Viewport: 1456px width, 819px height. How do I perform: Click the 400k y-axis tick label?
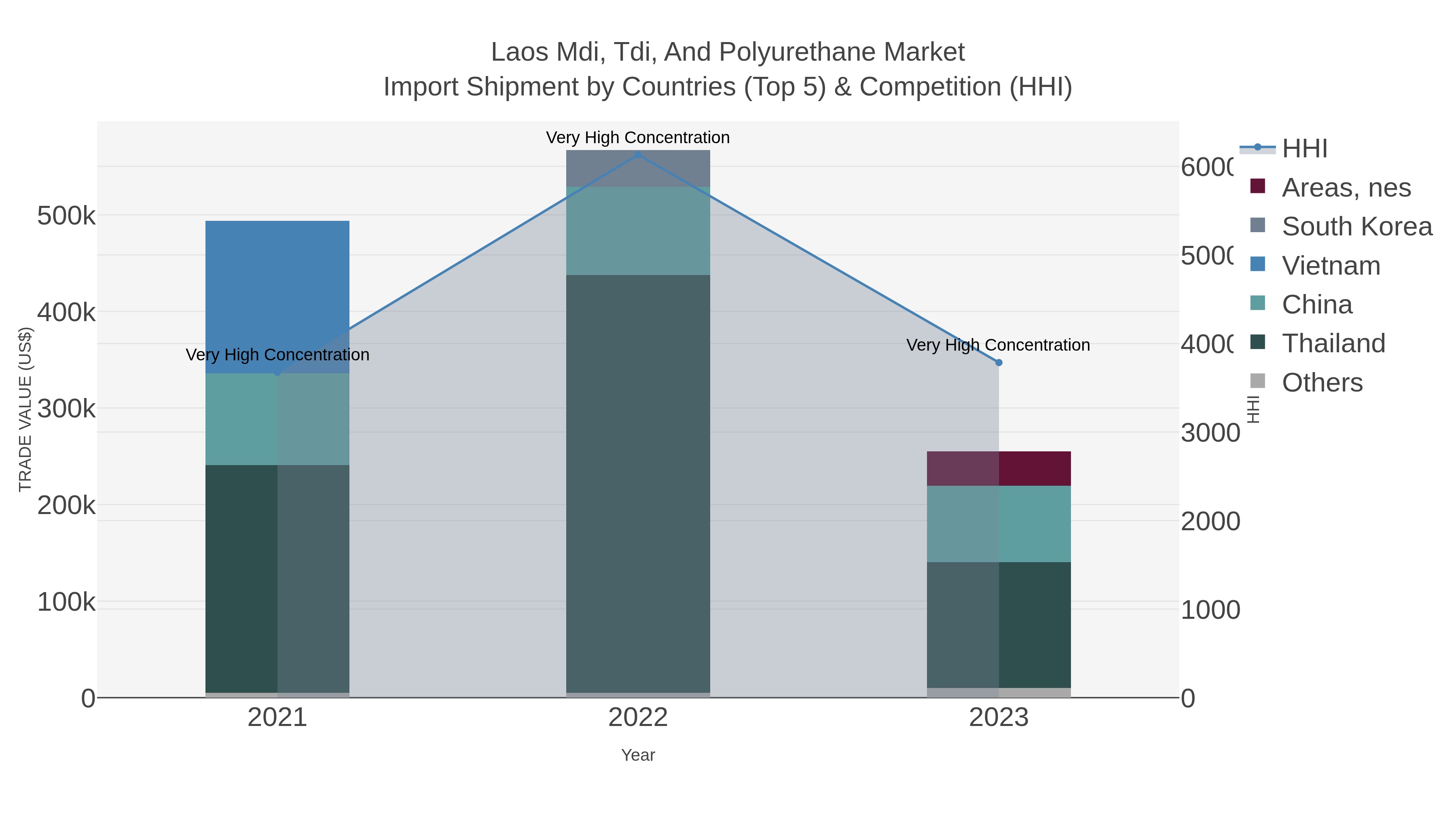pos(66,312)
